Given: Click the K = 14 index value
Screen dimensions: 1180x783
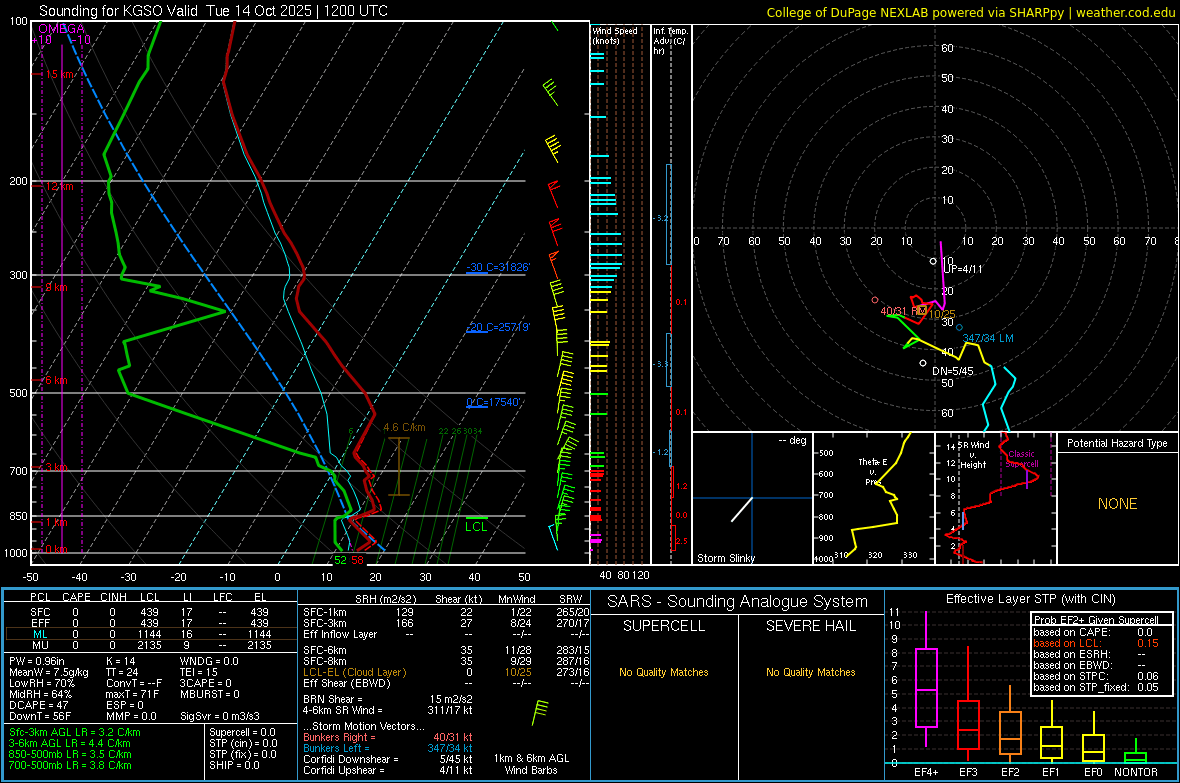Looking at the screenshot, I should (x=120, y=661).
